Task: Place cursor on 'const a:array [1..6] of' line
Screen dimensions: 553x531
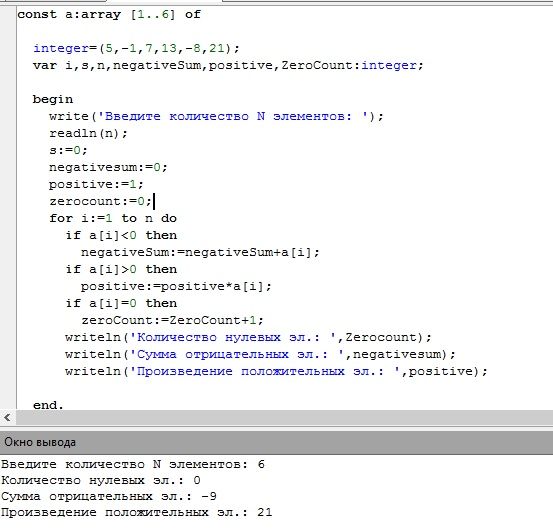Action: click(x=109, y=14)
